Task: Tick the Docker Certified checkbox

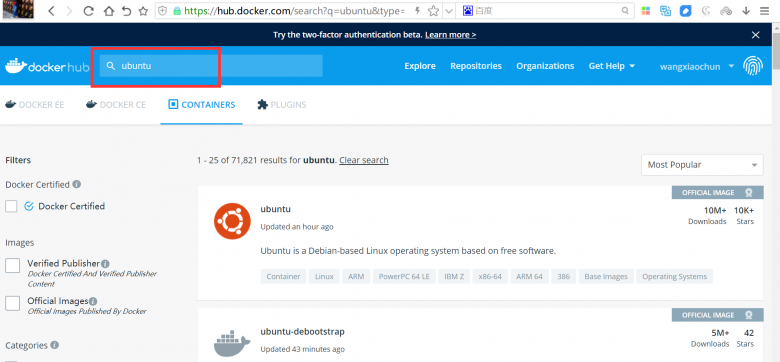Action: tap(11, 206)
